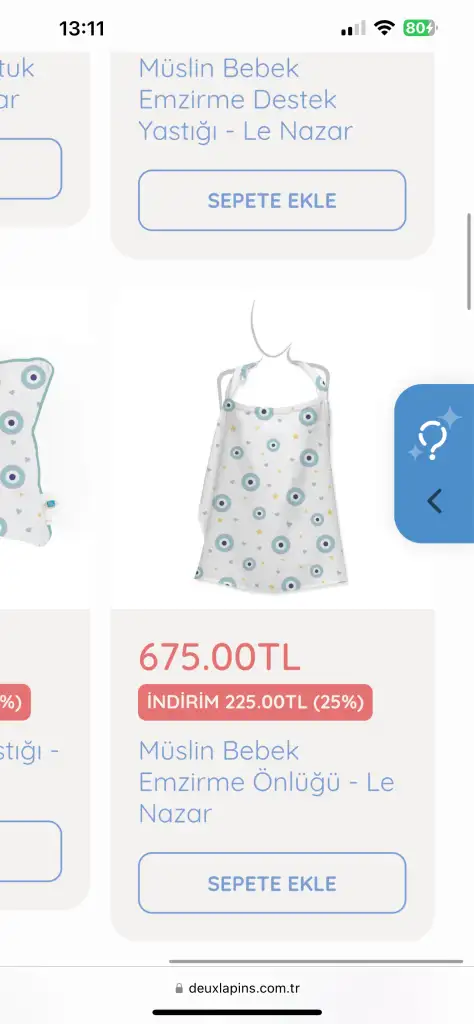Tap the lock icon beside deuxlapins.com.tr

pos(180,989)
